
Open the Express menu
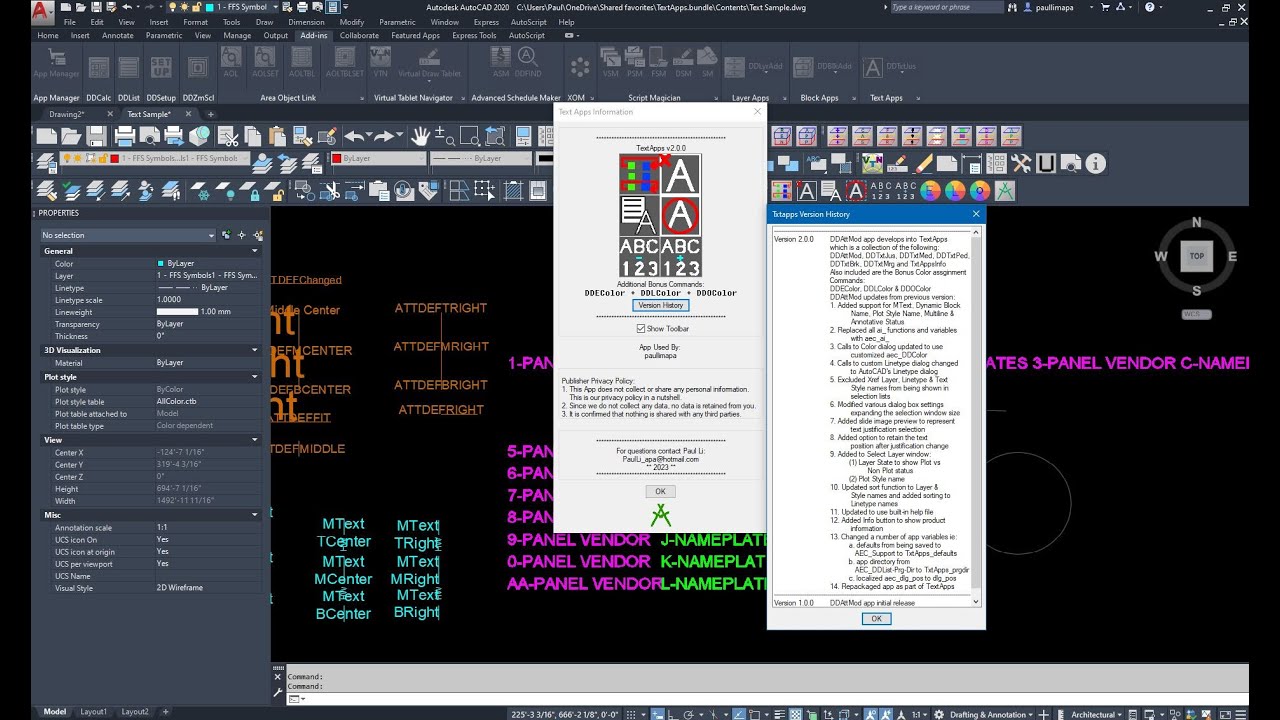tap(486, 22)
